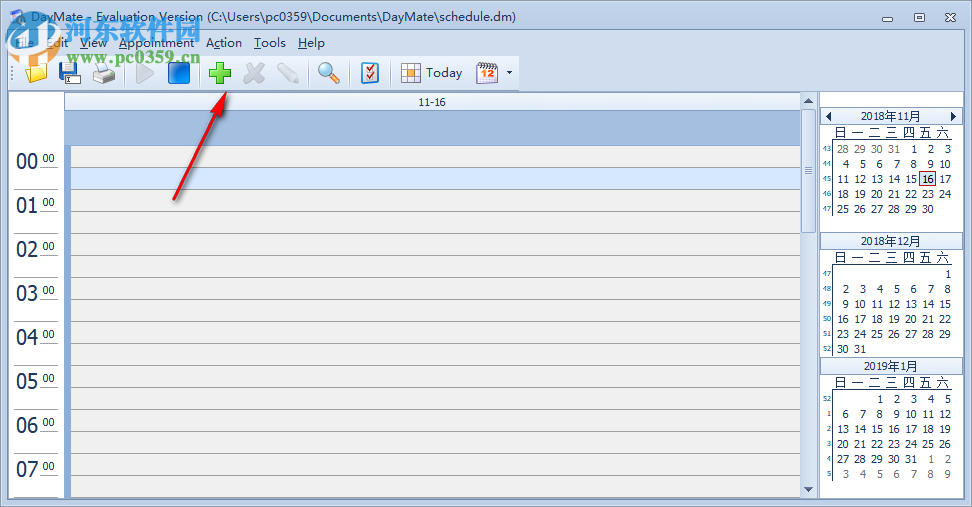The width and height of the screenshot is (972, 507).
Task: Select December 31 in the mini calendar
Action: click(860, 349)
